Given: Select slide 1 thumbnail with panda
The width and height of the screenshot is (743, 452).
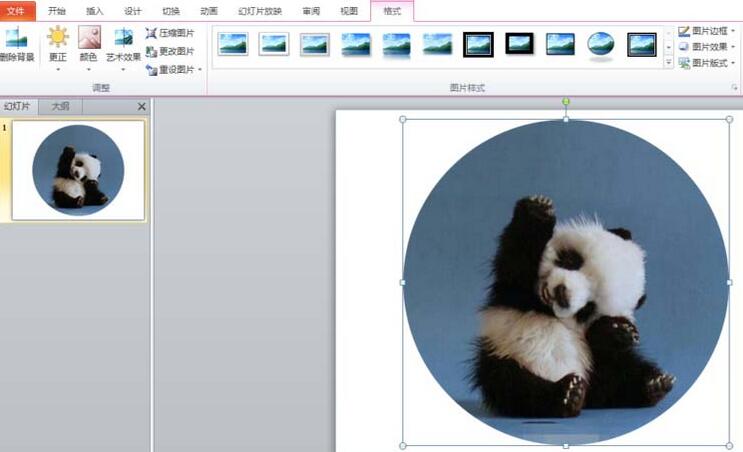Looking at the screenshot, I should tap(78, 170).
